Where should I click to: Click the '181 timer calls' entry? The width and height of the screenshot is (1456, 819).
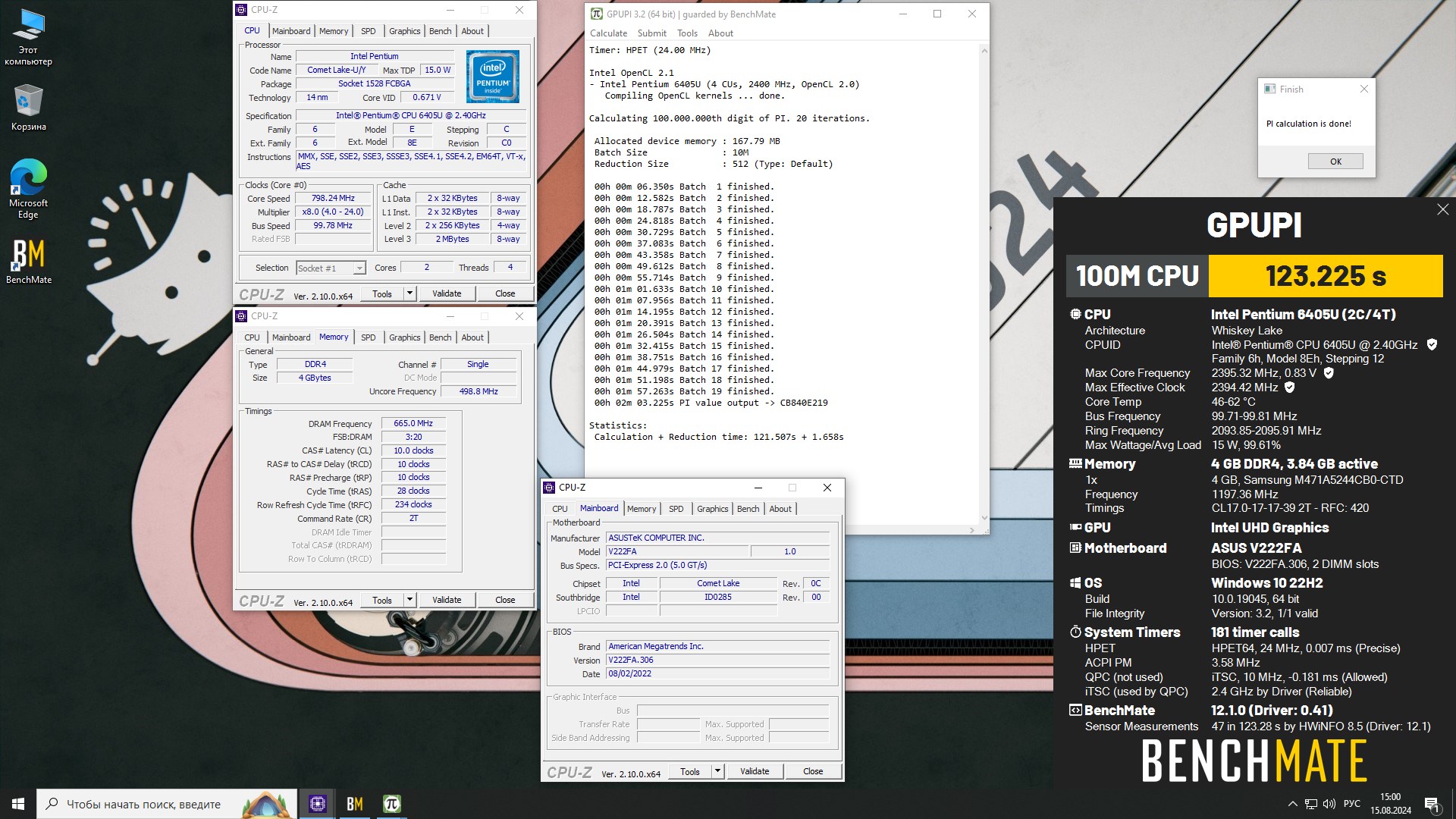[1255, 632]
